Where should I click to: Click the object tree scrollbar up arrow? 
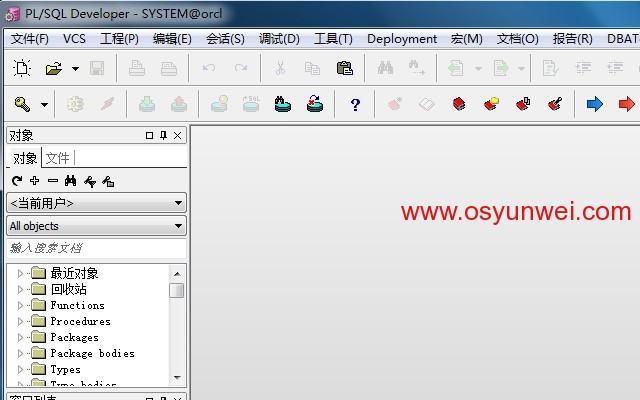click(177, 274)
